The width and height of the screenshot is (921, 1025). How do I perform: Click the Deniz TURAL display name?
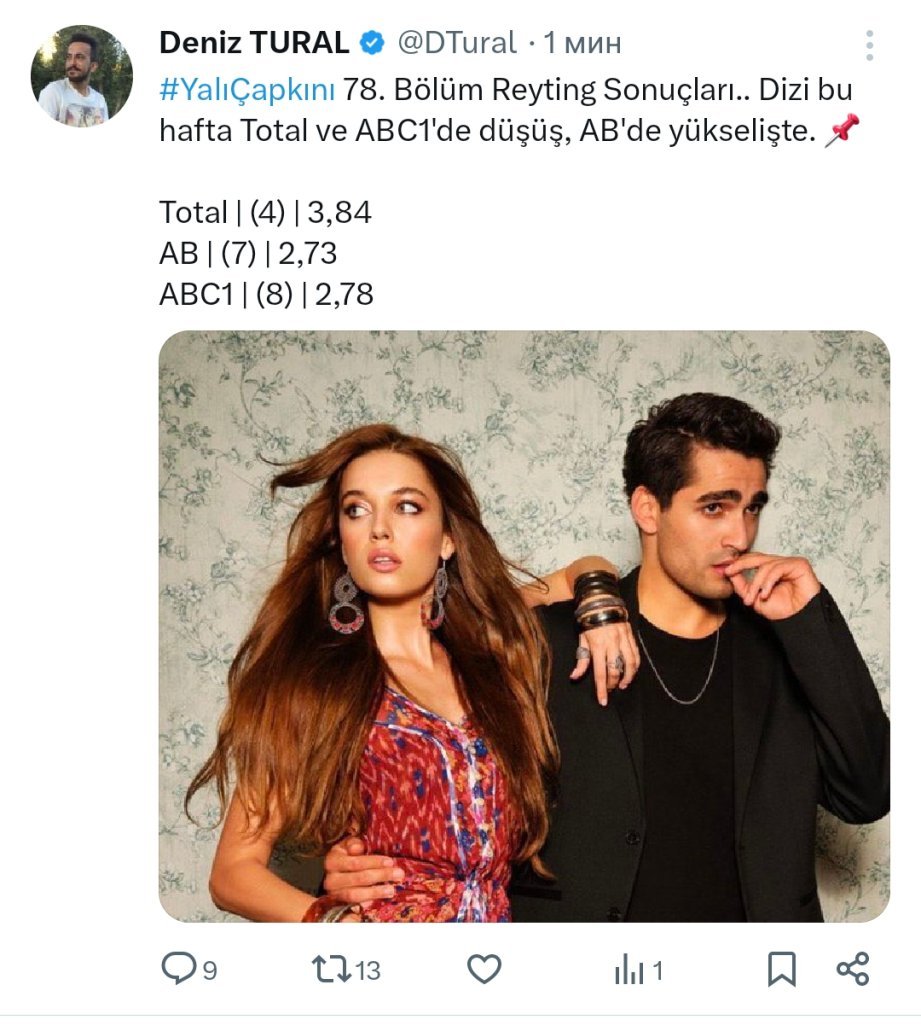(254, 43)
